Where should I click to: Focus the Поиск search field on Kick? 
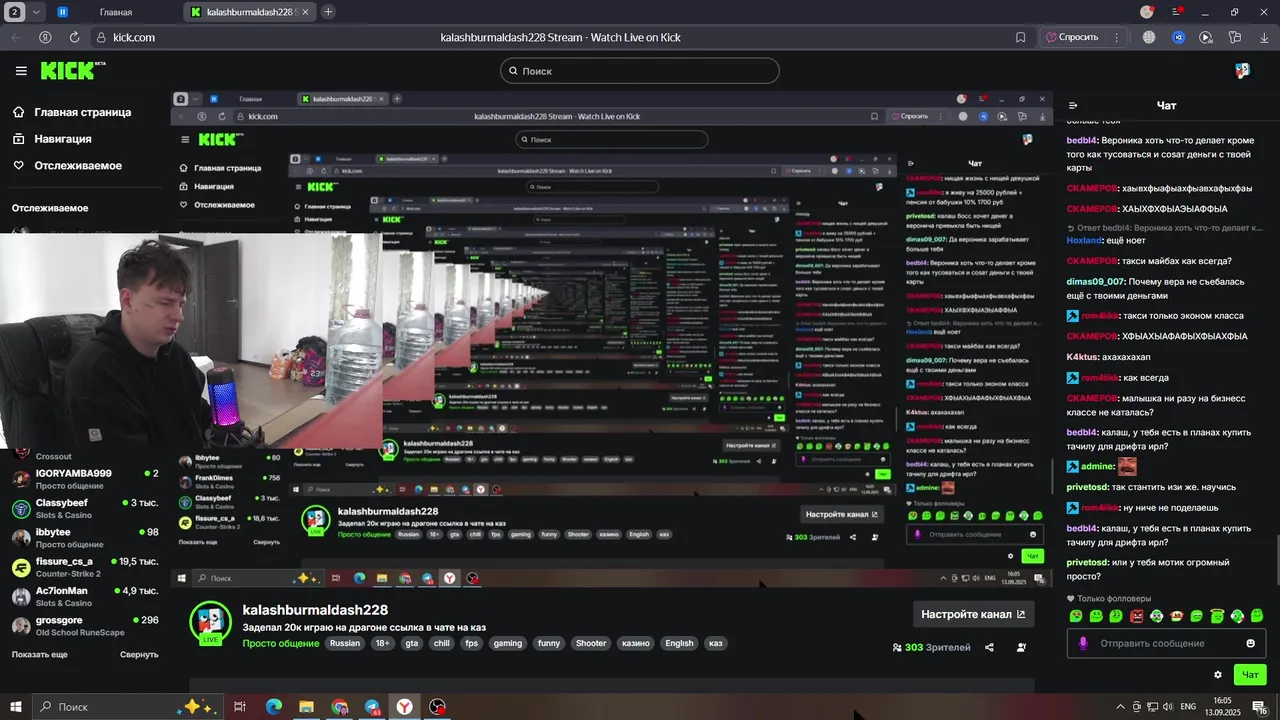640,71
